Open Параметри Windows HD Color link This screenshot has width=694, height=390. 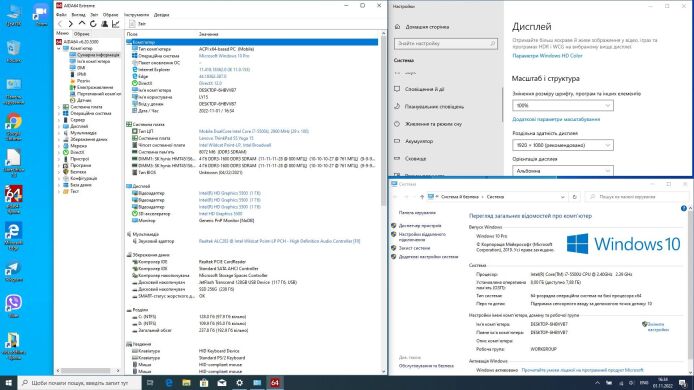pos(547,56)
